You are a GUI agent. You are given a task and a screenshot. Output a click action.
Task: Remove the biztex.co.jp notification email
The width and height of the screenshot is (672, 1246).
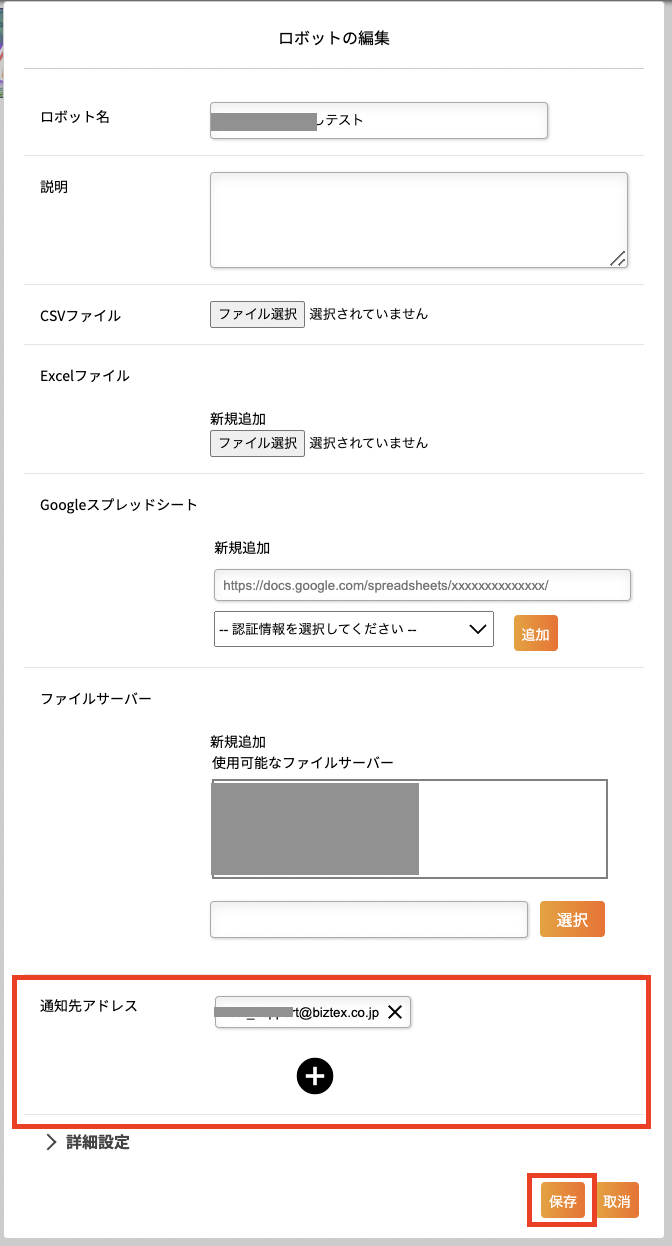(395, 1013)
